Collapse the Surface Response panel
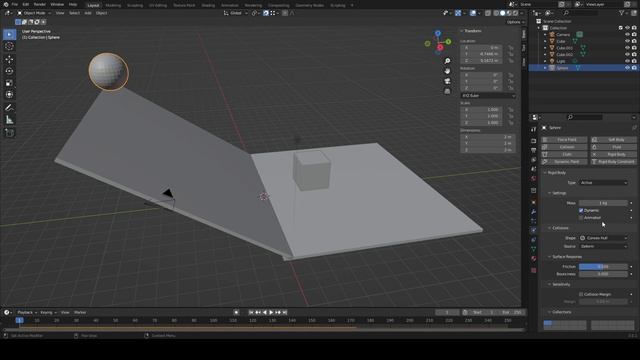This screenshot has width=640, height=360. (566, 257)
